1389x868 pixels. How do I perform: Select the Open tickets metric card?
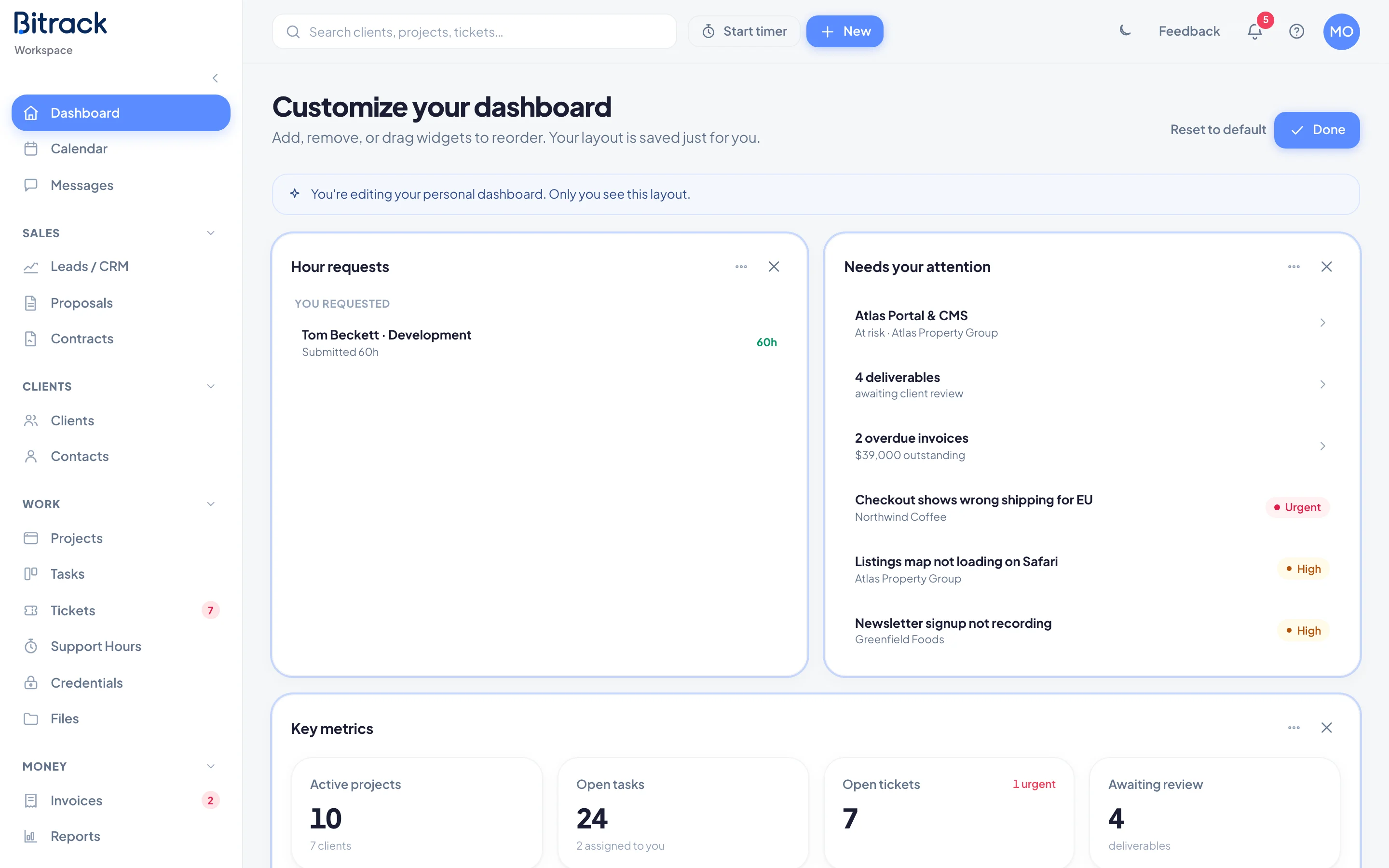click(x=948, y=813)
